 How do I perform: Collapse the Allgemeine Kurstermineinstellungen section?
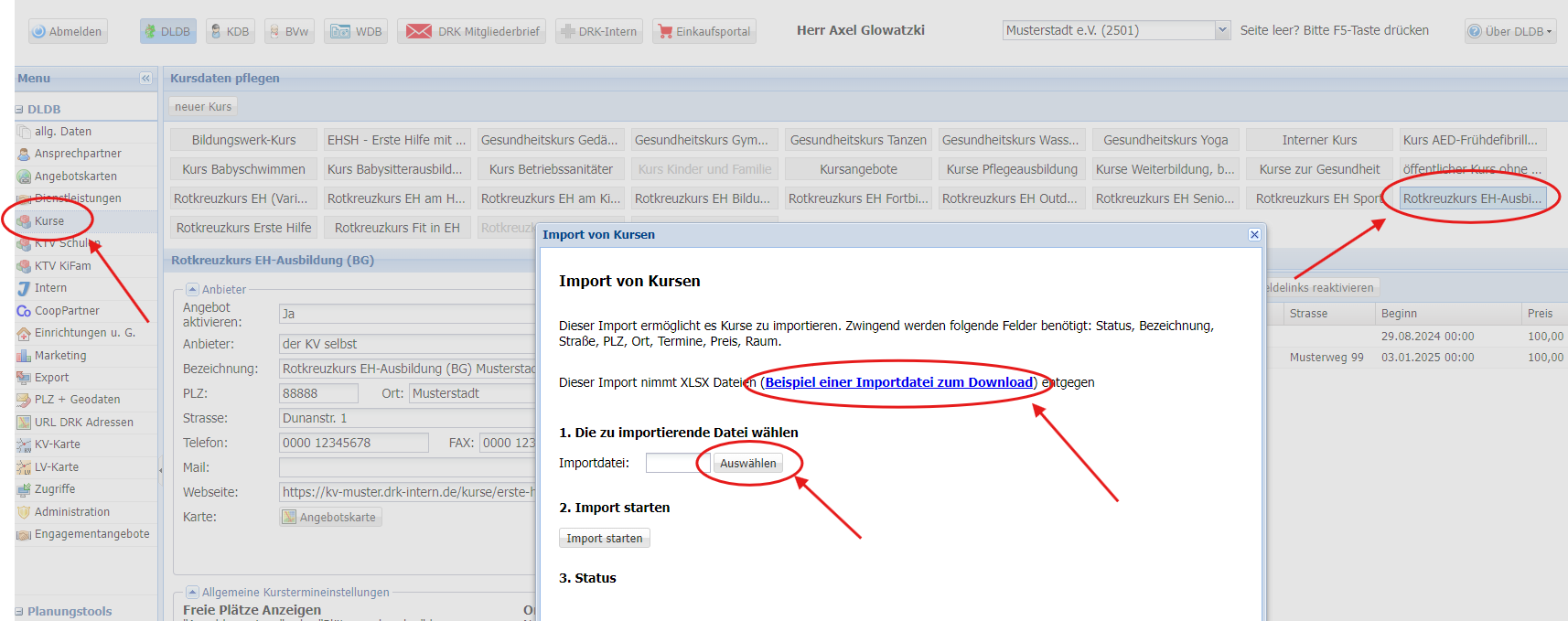point(192,593)
